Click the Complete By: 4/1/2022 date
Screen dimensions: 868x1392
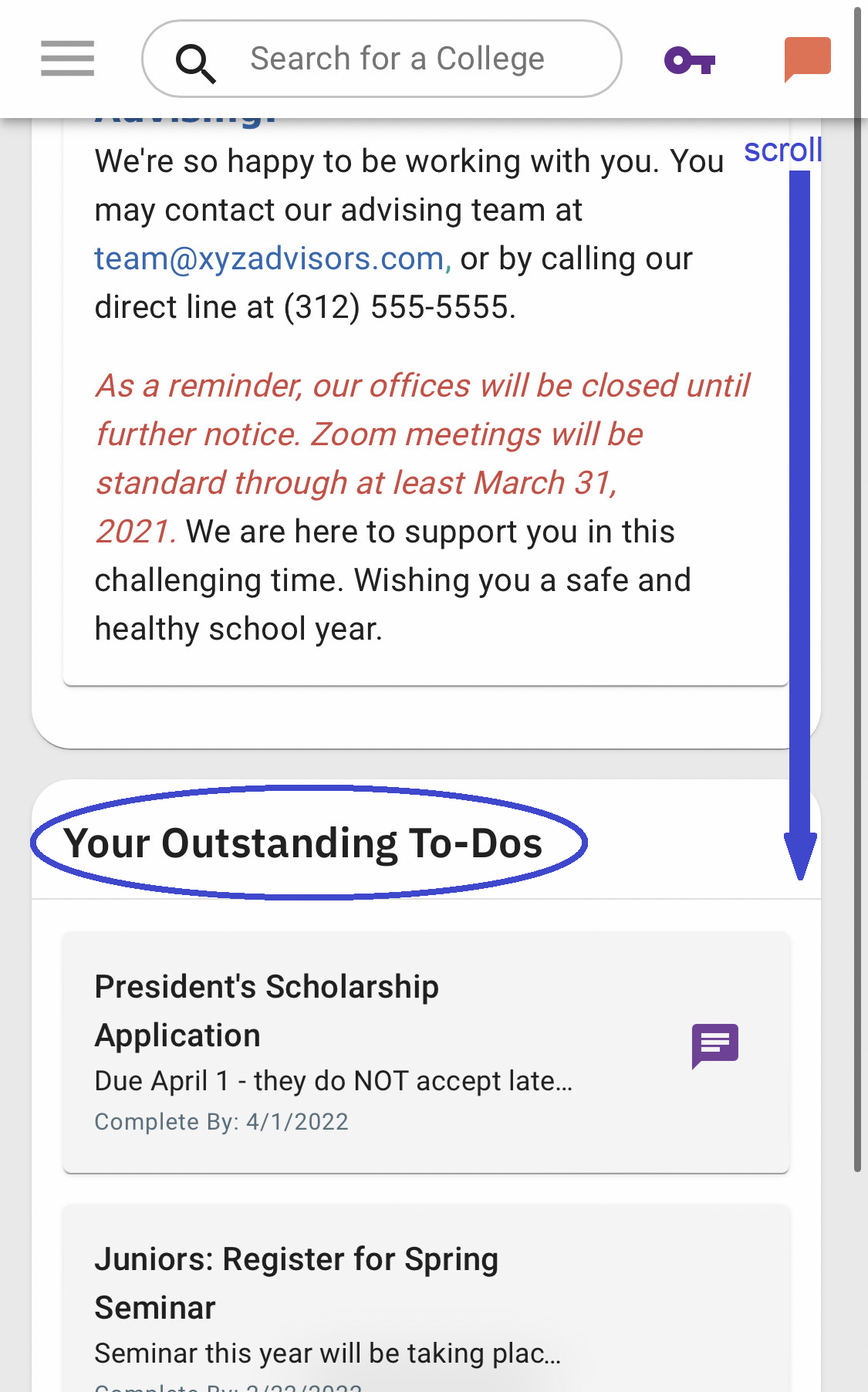click(221, 1121)
